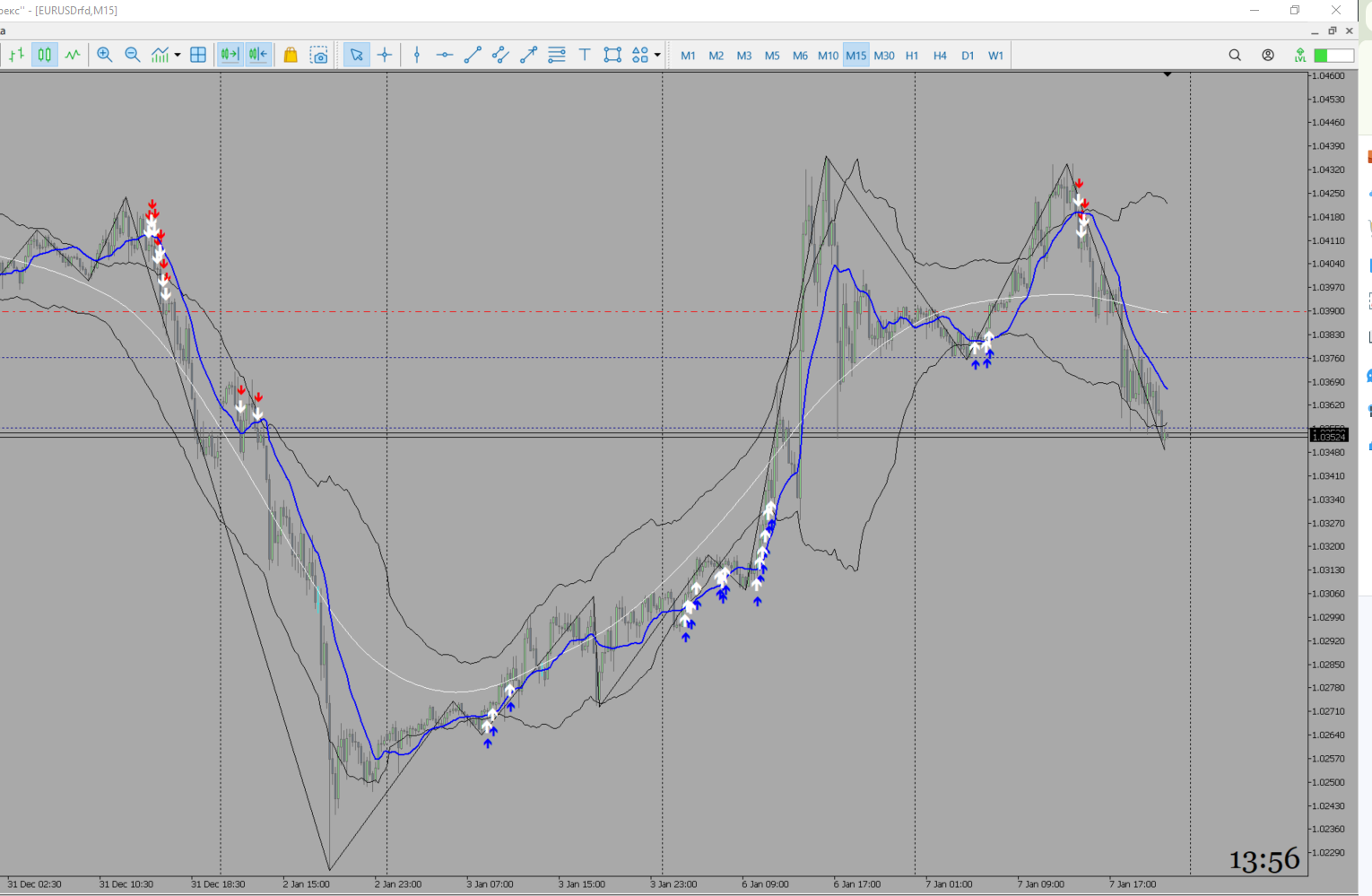Restore the inner chart window

1333,31
